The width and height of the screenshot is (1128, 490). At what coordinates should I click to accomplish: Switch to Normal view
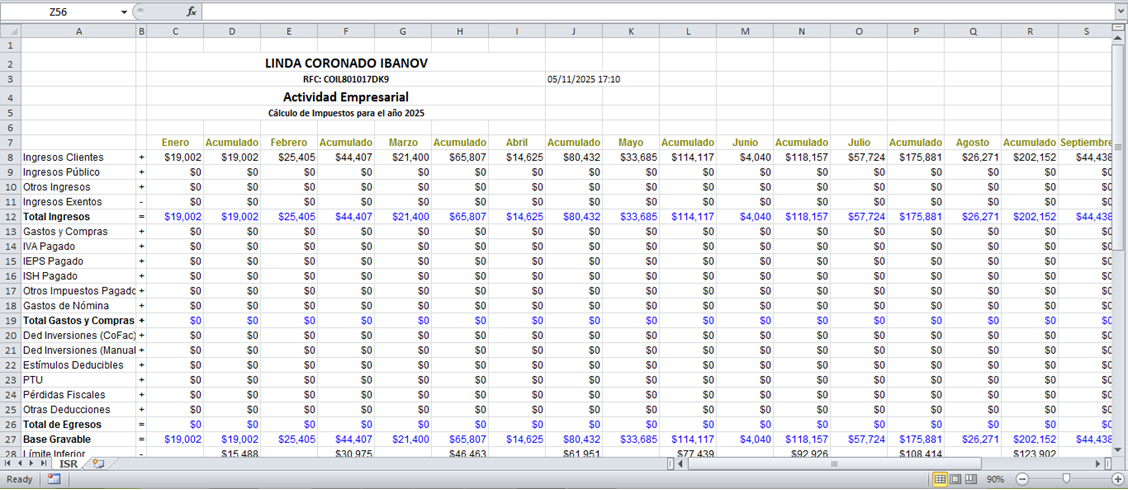(x=940, y=480)
